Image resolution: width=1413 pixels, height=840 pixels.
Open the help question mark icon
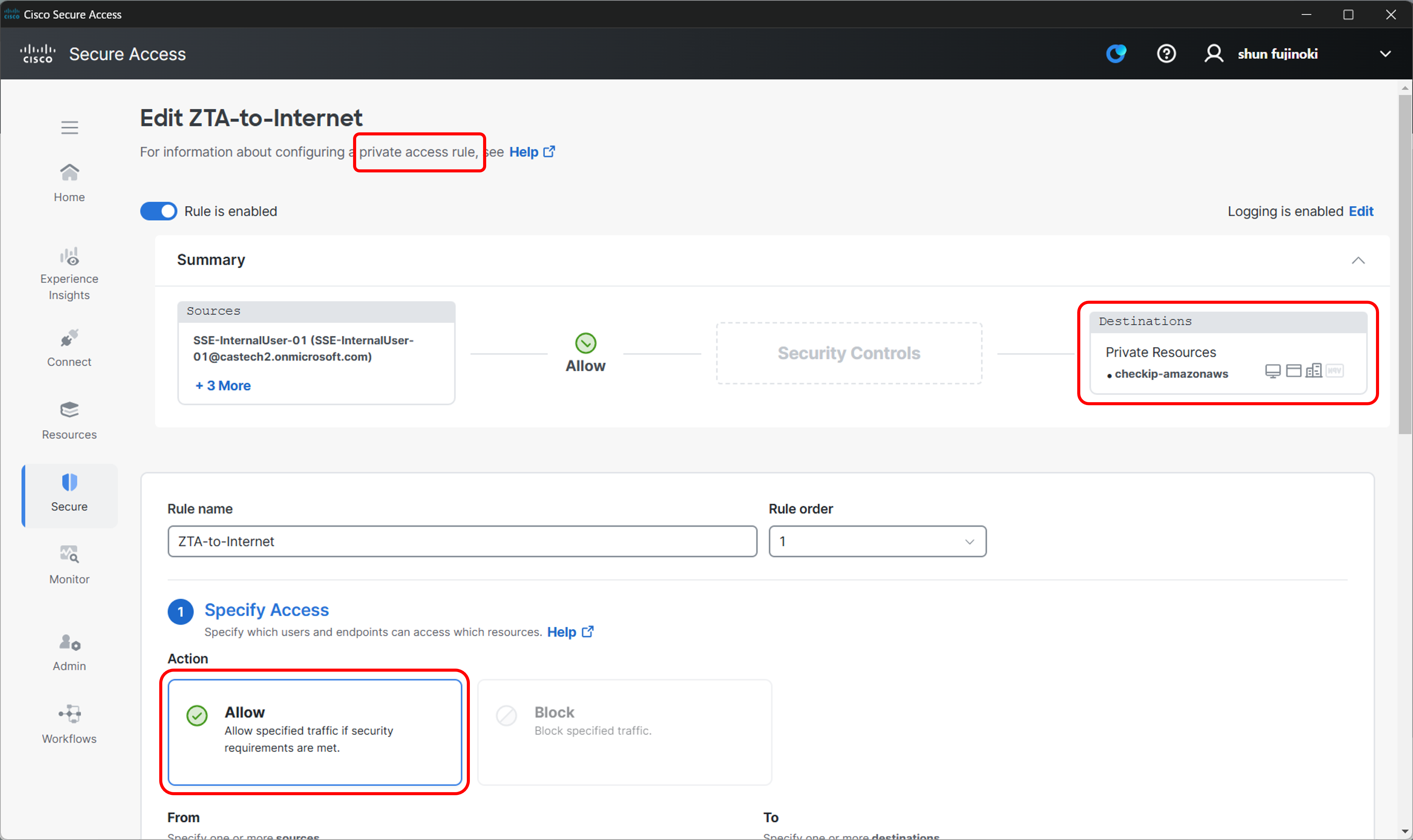1166,54
